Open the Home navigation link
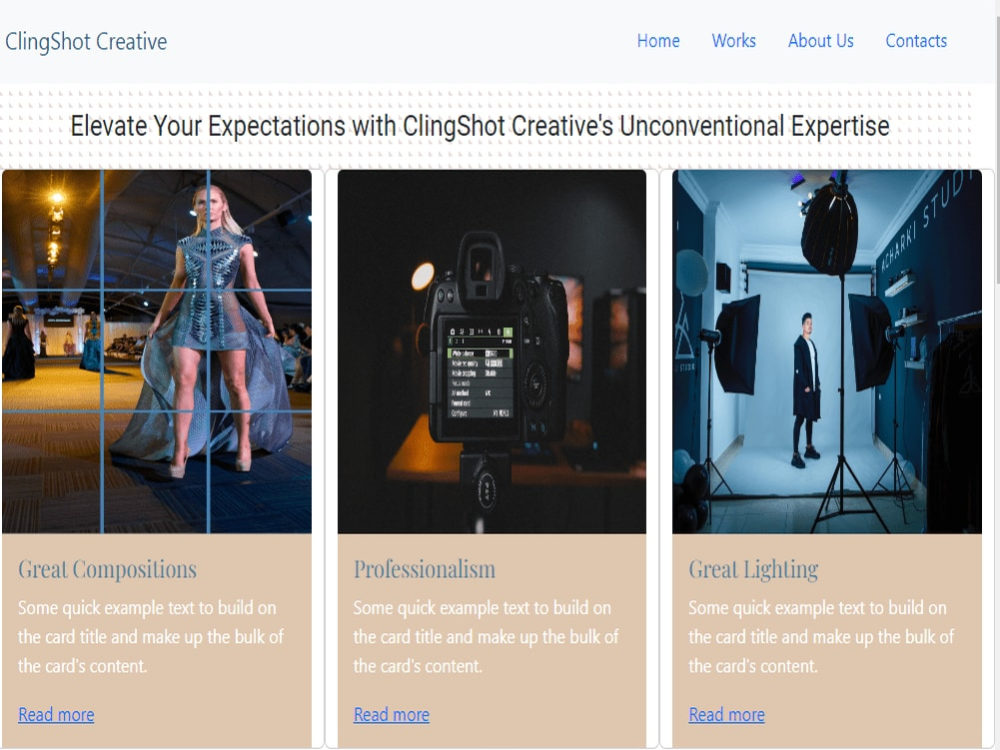 coord(658,41)
